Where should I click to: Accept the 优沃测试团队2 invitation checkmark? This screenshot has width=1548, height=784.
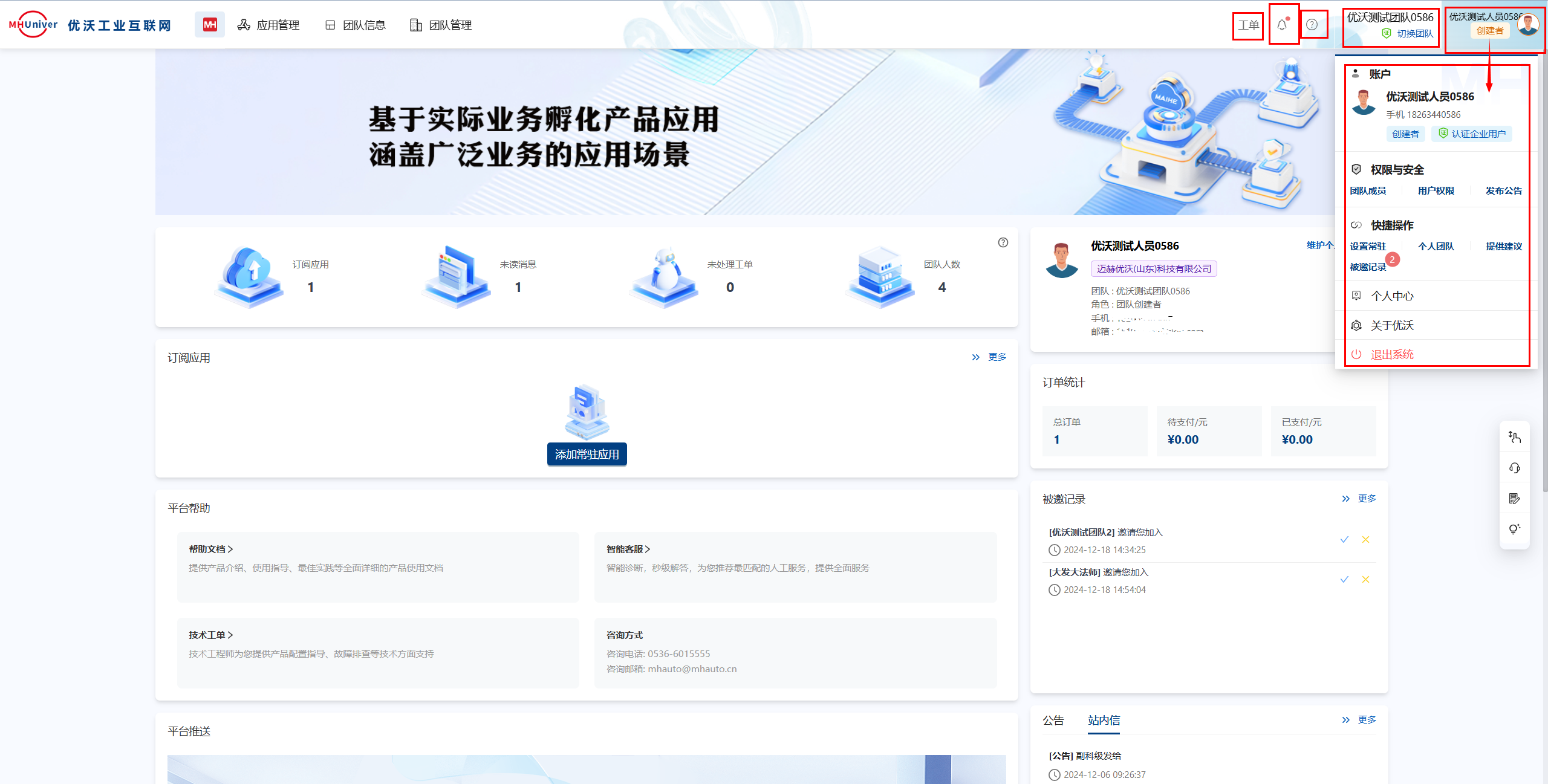pyautogui.click(x=1344, y=539)
